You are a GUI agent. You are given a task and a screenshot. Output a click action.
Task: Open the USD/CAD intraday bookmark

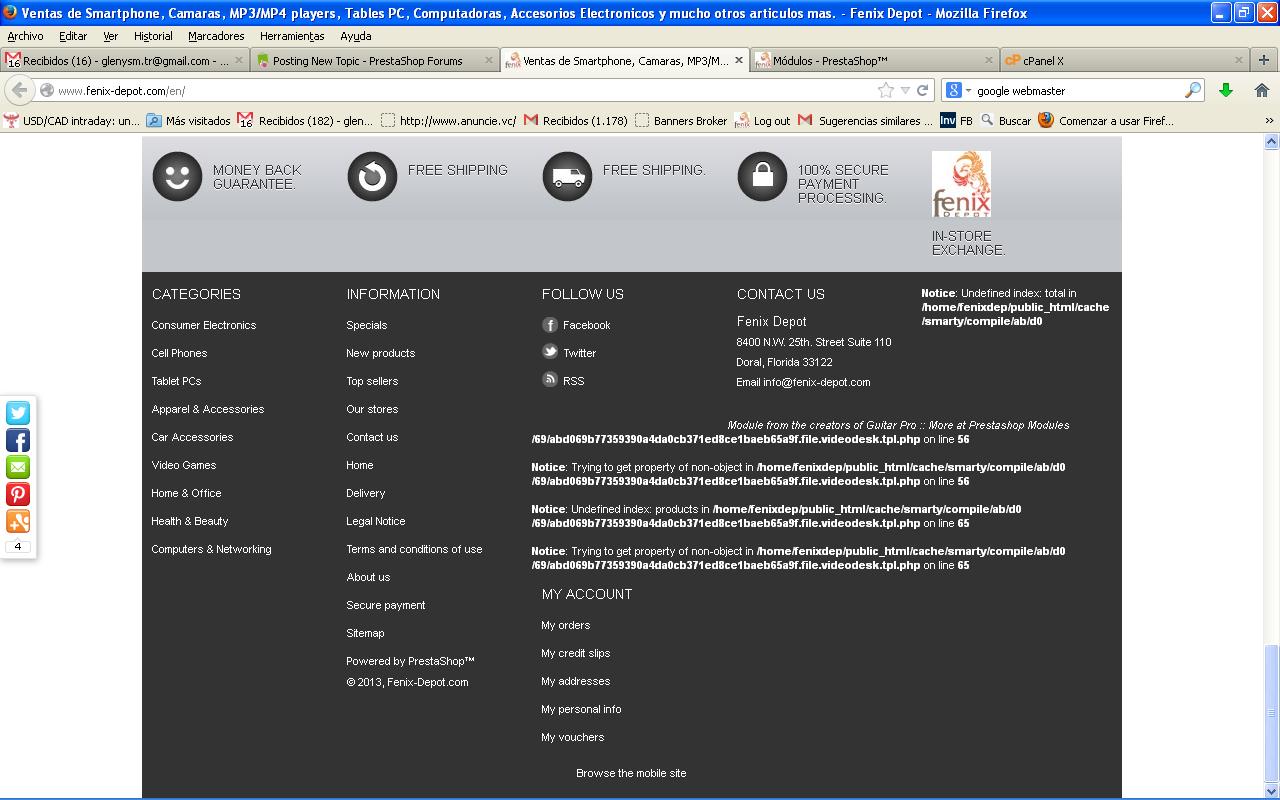(x=72, y=121)
